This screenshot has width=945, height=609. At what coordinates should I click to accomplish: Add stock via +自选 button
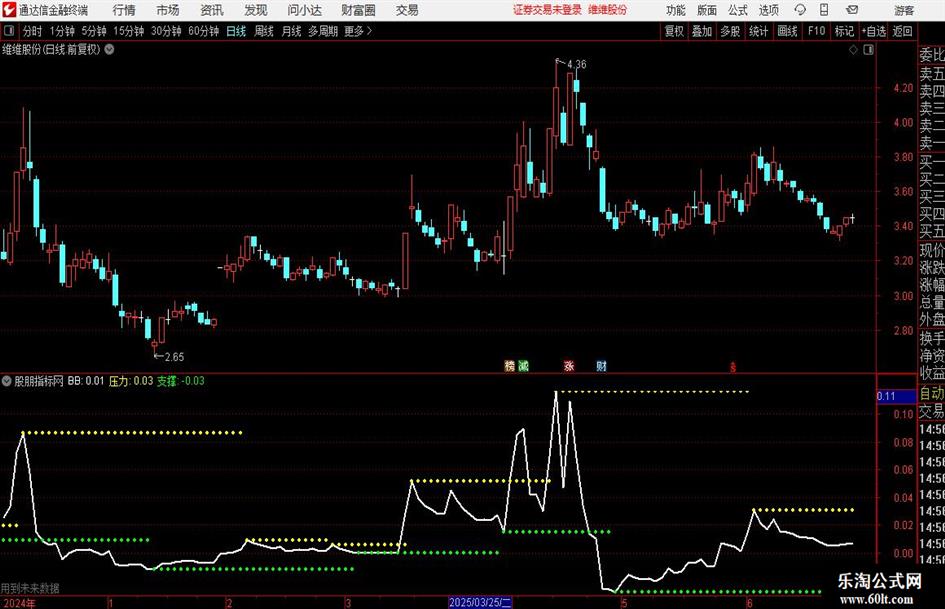click(x=874, y=31)
